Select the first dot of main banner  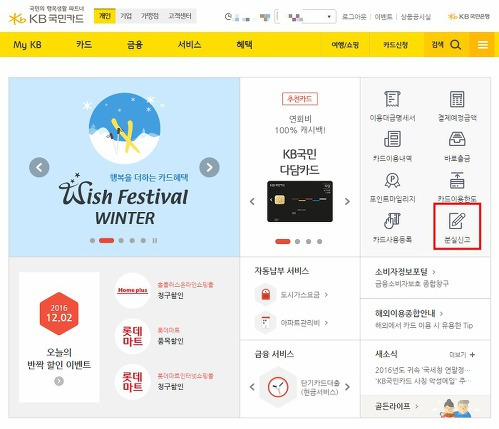pyautogui.click(x=92, y=240)
